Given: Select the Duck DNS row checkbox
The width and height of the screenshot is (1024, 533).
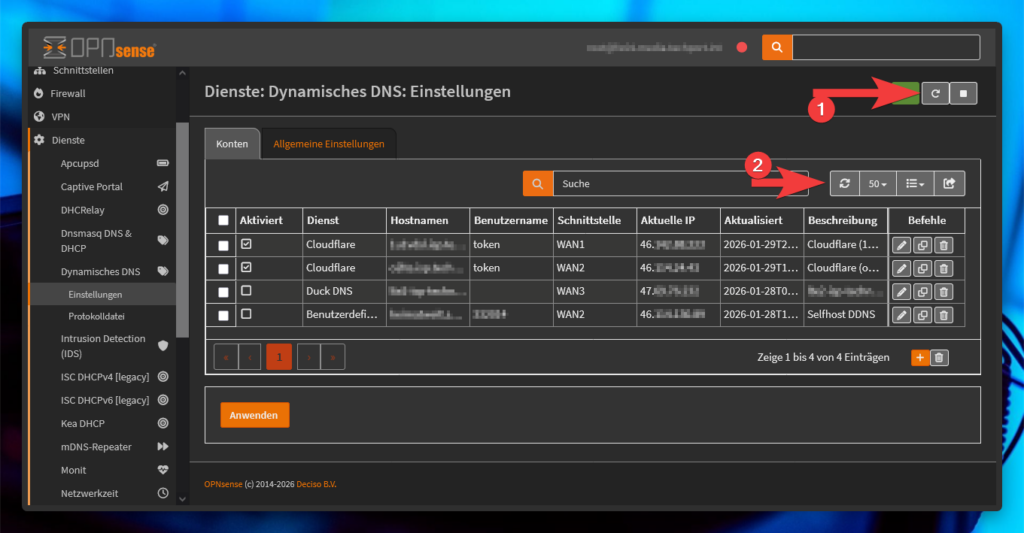Looking at the screenshot, I should coord(223,292).
